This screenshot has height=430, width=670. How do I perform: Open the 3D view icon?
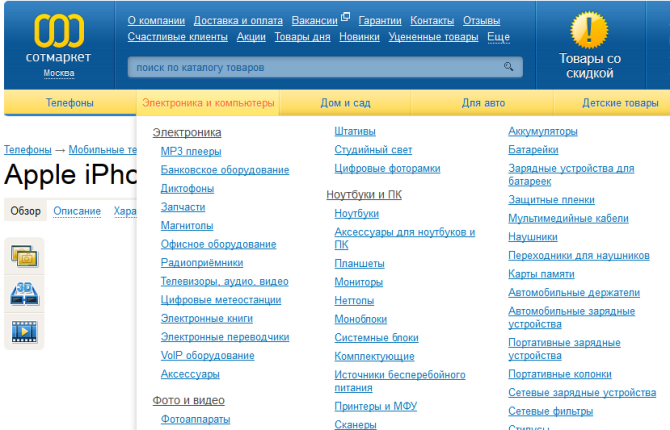pos(24,294)
